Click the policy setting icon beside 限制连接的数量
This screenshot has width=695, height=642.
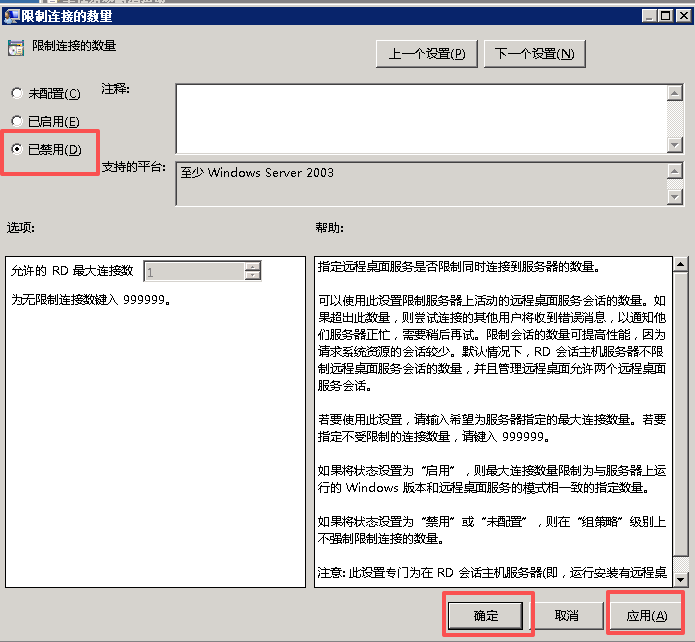15,47
